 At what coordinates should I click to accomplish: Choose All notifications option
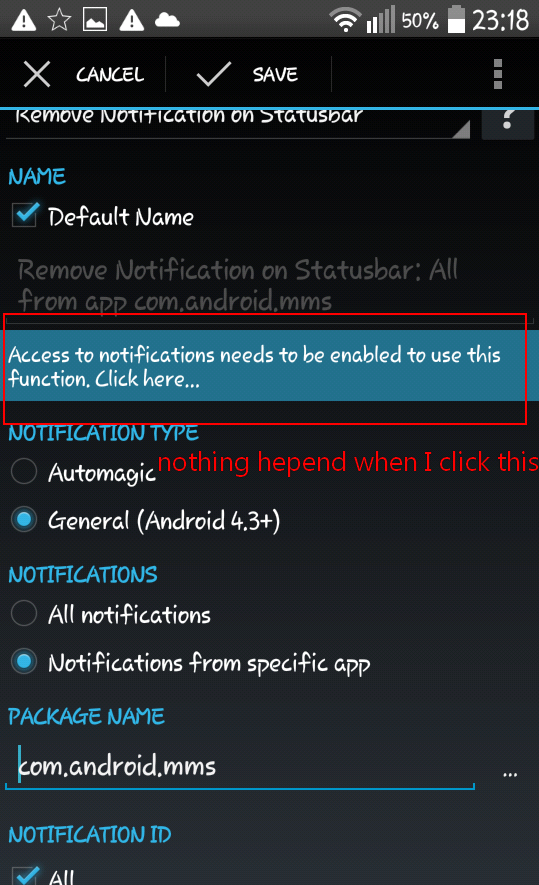coord(24,614)
